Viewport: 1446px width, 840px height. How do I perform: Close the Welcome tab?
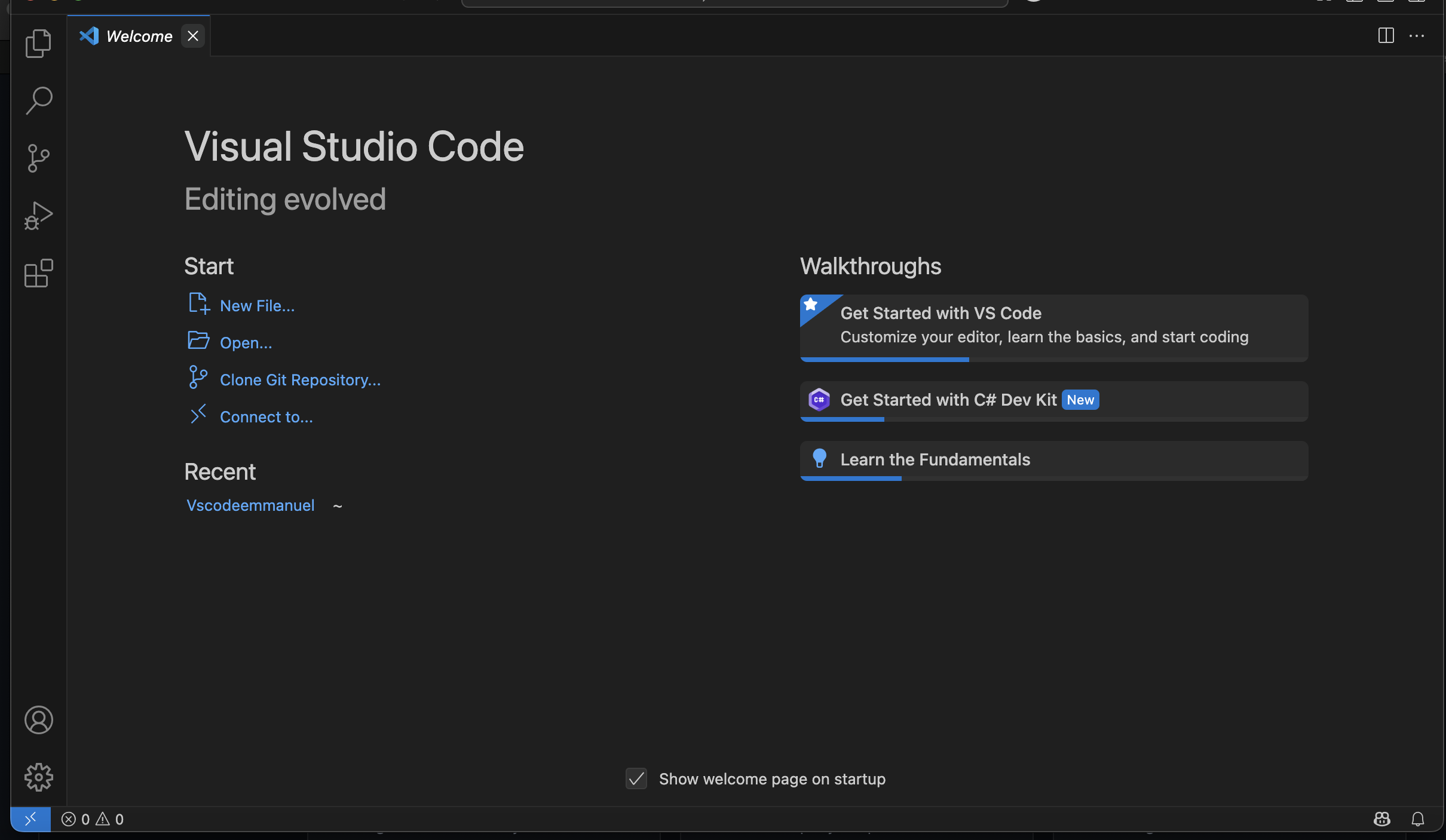(x=193, y=36)
